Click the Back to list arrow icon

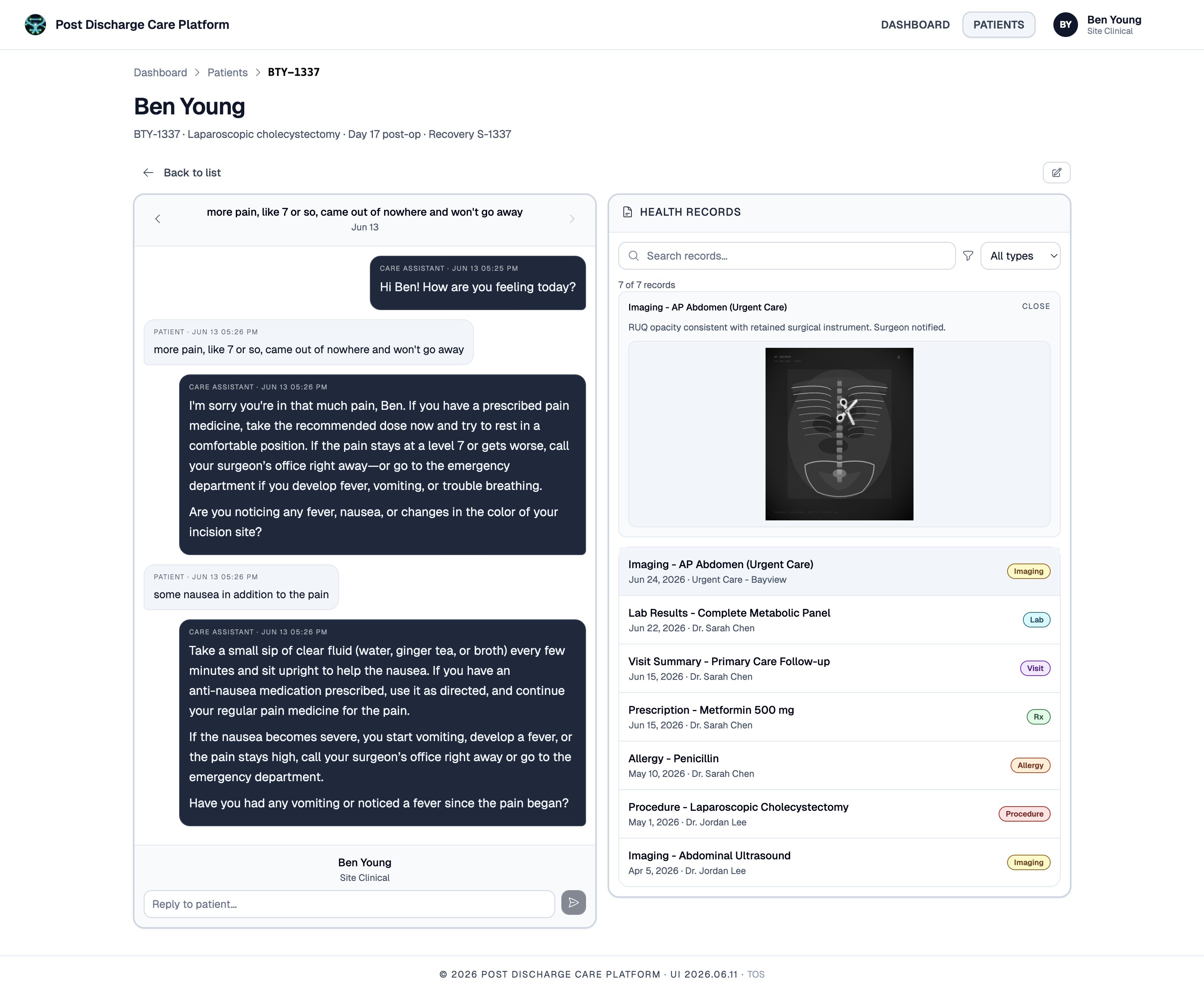[x=148, y=173]
